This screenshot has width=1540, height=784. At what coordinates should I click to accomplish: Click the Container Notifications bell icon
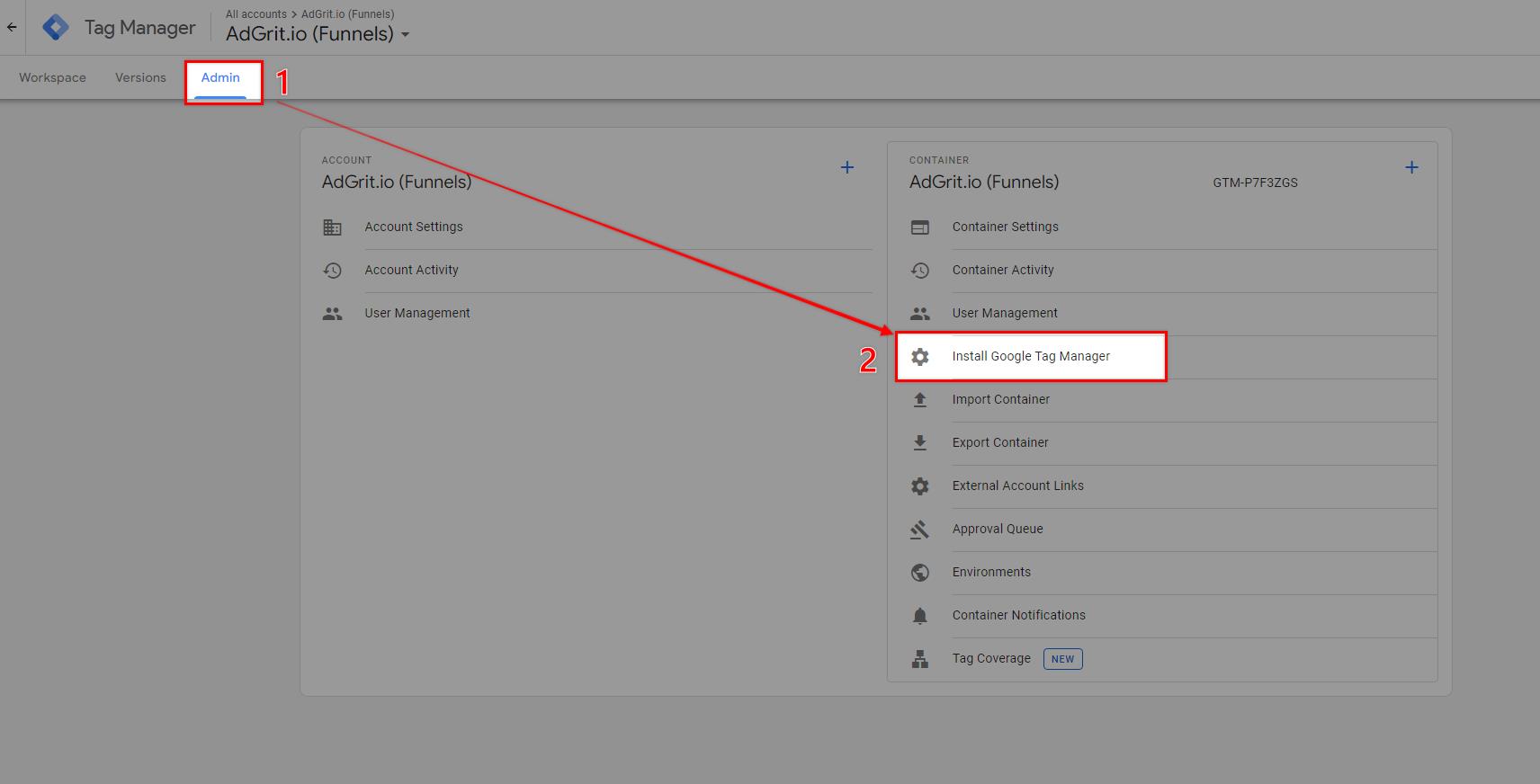[919, 616]
